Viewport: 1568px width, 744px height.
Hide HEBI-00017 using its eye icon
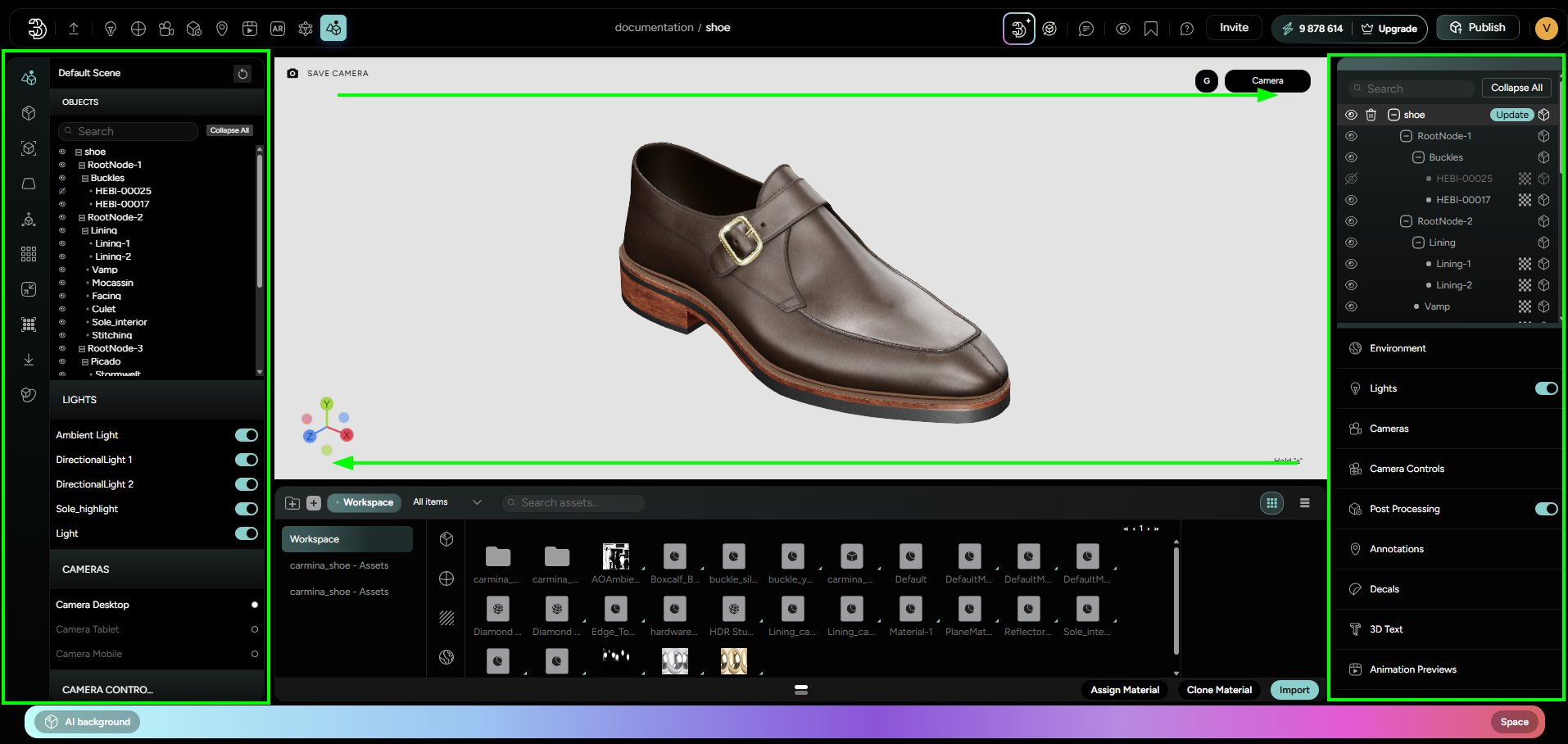pos(1352,200)
